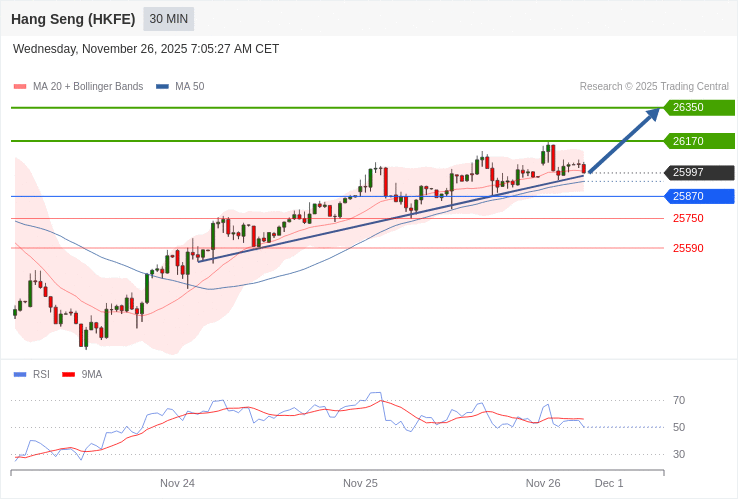The width and height of the screenshot is (738, 500).
Task: Toggle the MA 20 + Bollinger Bands label
Action: 88,87
